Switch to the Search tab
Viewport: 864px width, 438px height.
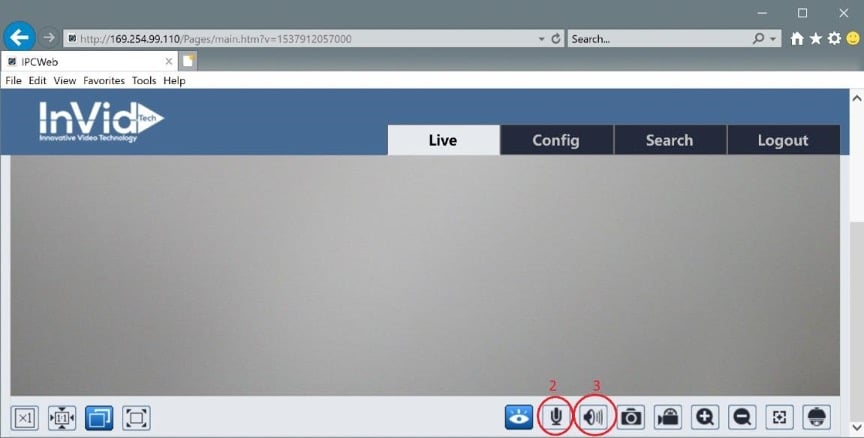pos(669,140)
